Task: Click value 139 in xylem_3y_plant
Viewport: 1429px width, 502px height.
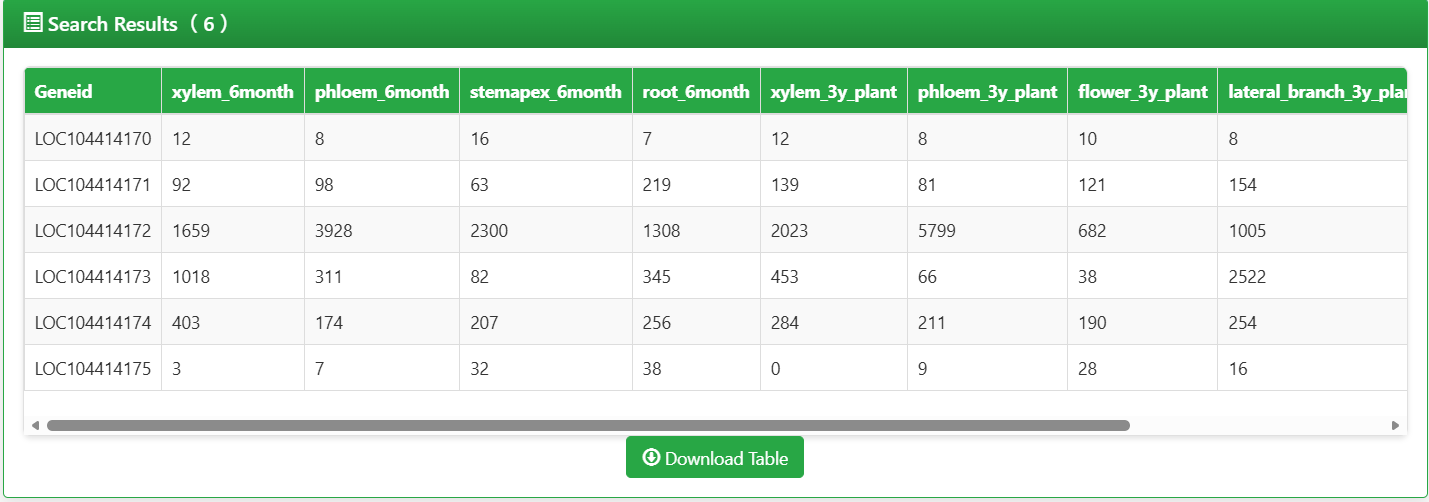Action: (785, 185)
